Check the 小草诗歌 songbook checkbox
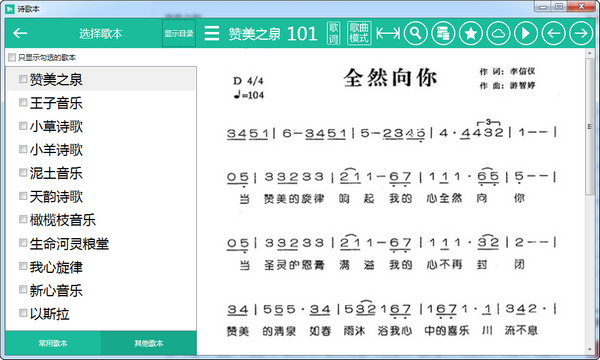The width and height of the screenshot is (600, 360). coord(23,125)
